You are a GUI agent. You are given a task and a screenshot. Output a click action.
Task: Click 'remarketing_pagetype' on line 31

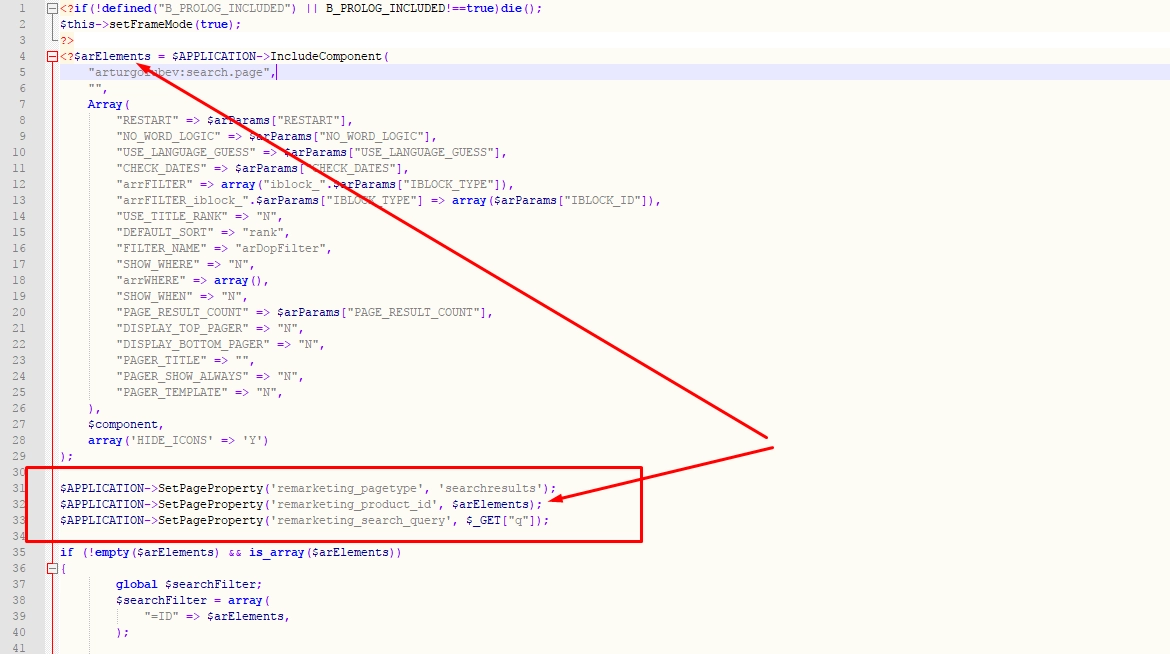click(347, 488)
